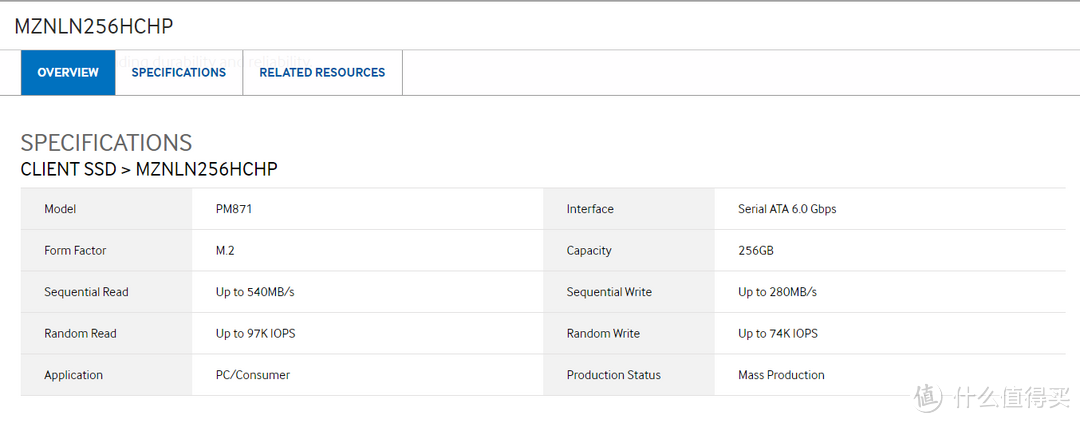Switch to the SPECIFICATIONS tab
This screenshot has height=423, width=1080.
click(x=179, y=72)
